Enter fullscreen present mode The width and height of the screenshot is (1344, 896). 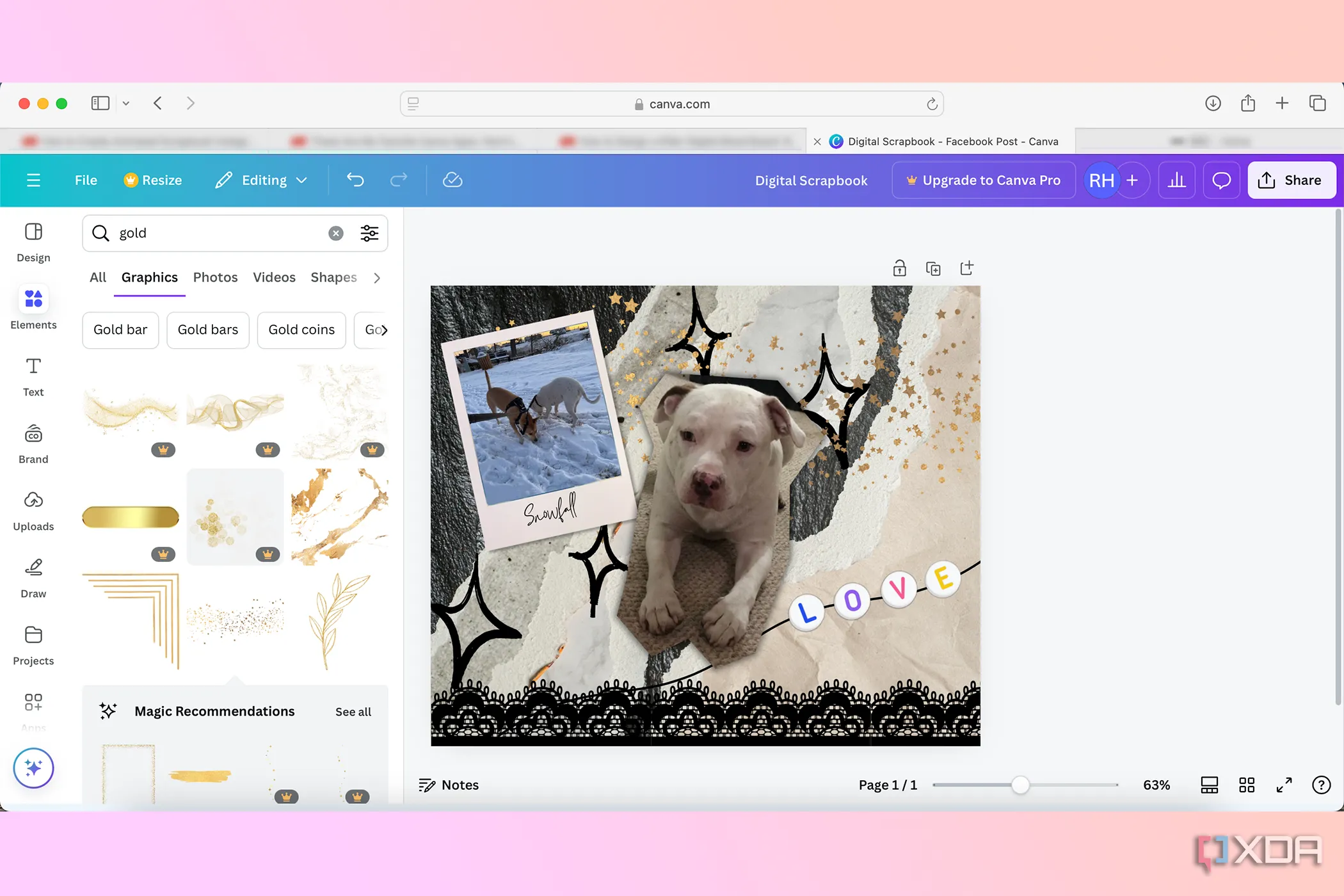[x=1284, y=785]
